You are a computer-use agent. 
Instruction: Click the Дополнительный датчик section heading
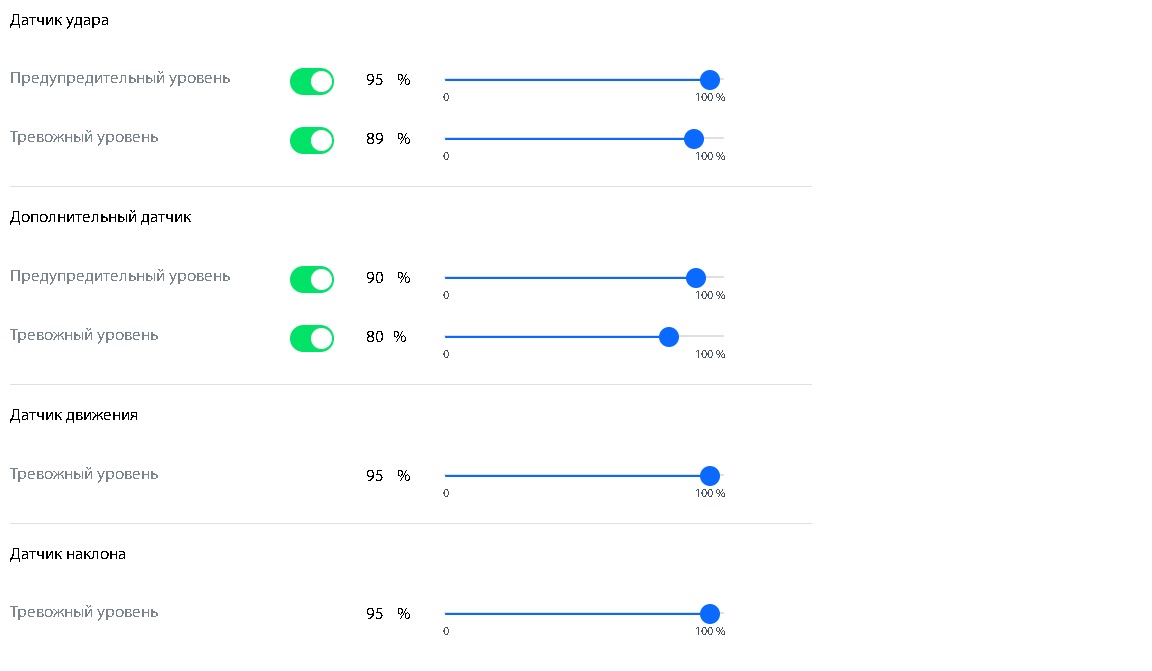click(100, 217)
